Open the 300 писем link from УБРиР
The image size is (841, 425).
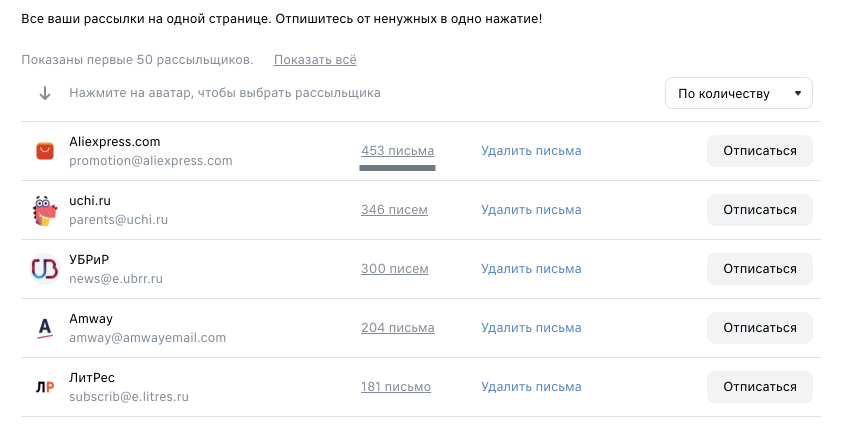point(395,269)
